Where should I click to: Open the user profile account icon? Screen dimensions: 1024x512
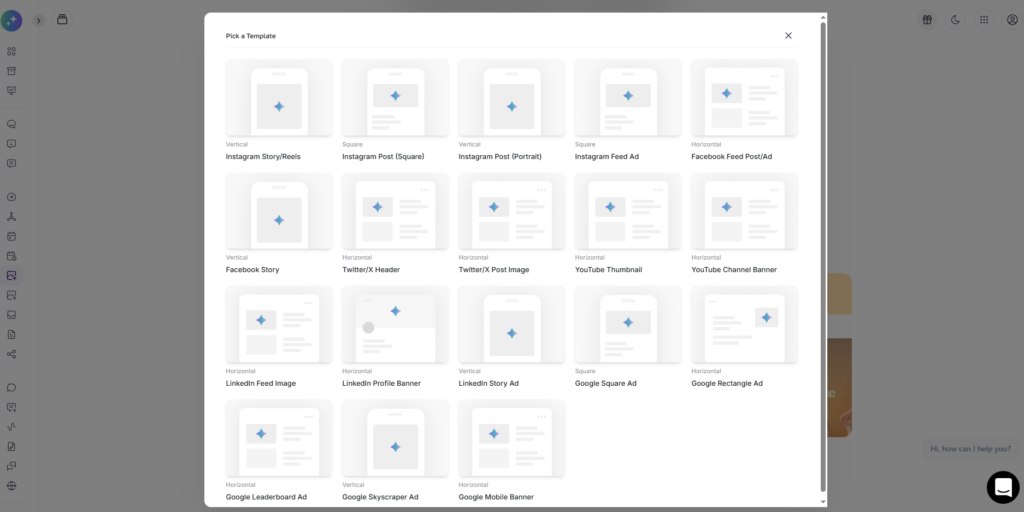point(1012,20)
